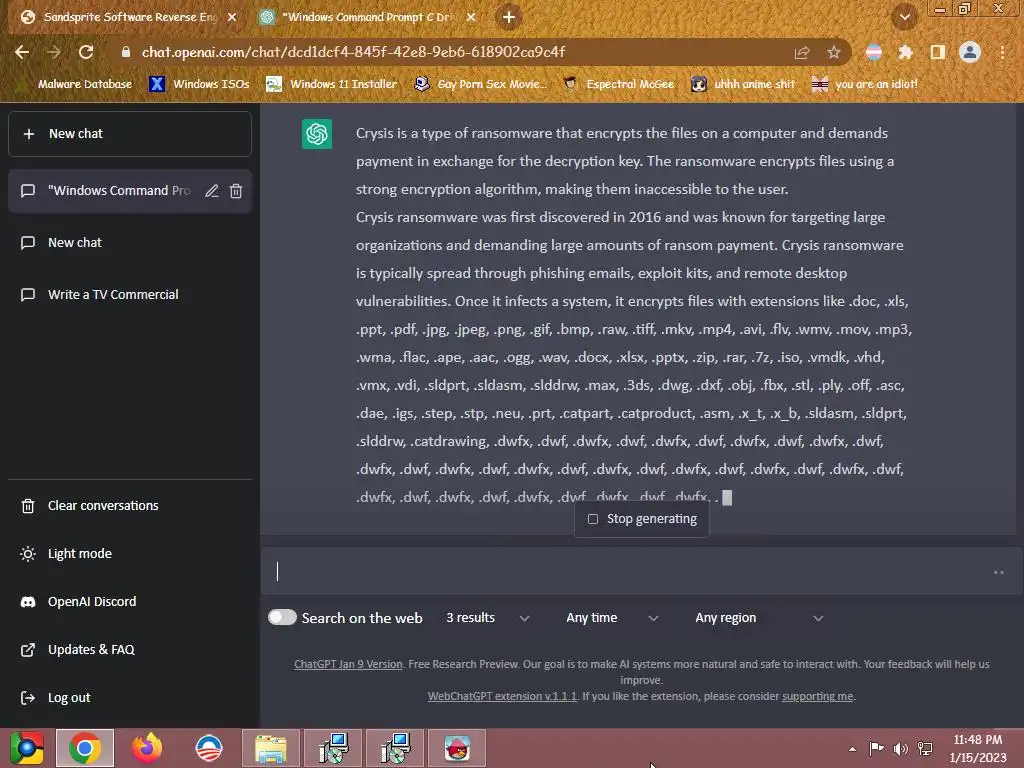The height and width of the screenshot is (768, 1024).
Task: Toggle the Search on the web switch
Action: (282, 617)
